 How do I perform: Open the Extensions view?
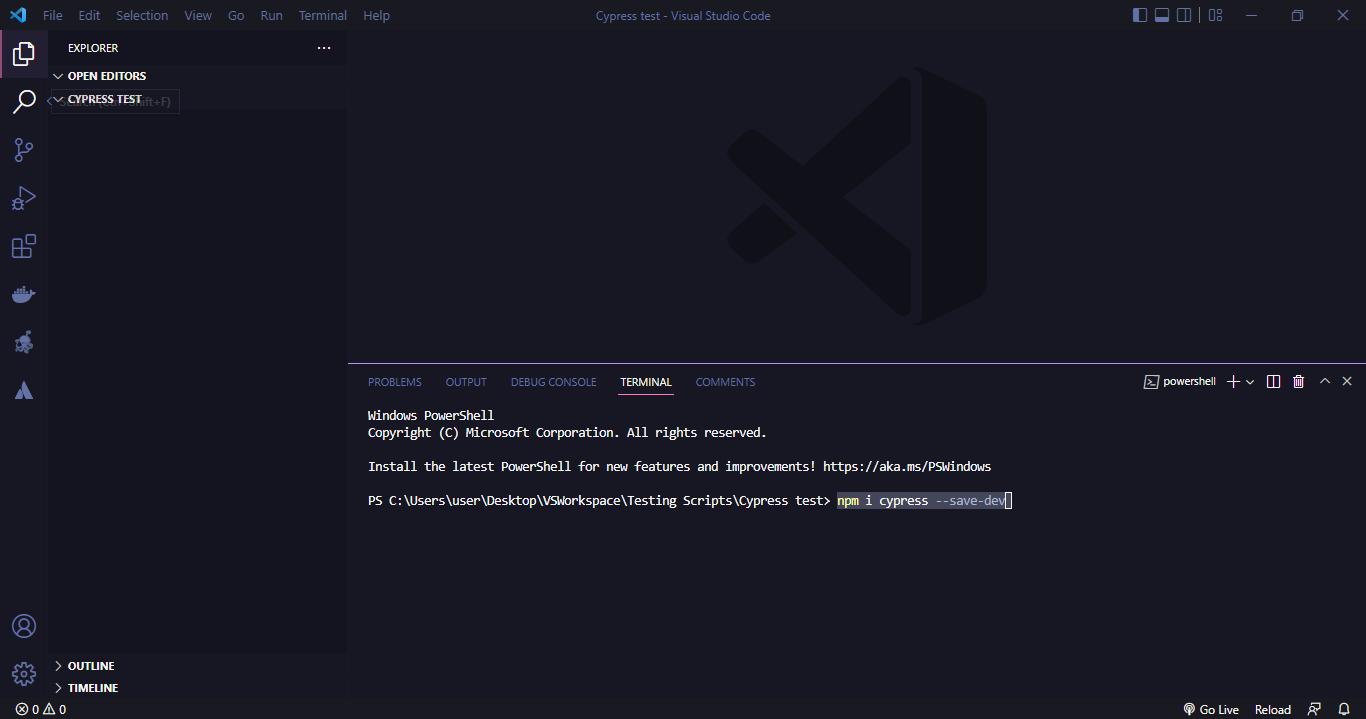coord(24,246)
